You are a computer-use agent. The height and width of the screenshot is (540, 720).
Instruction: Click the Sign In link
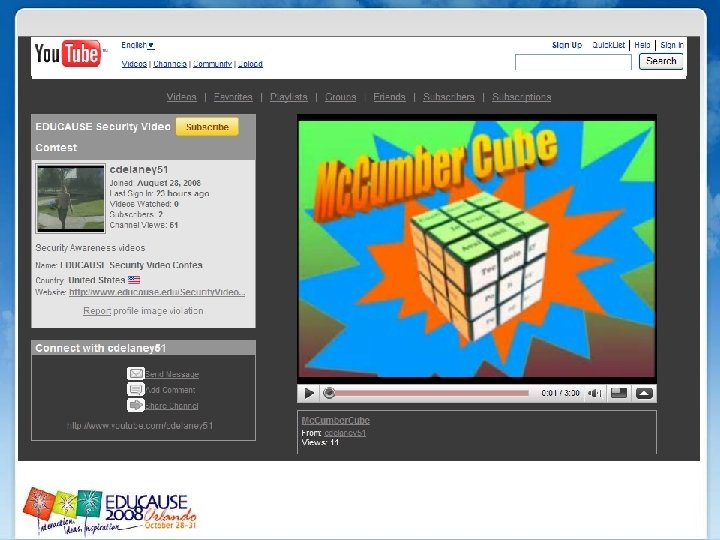(671, 45)
